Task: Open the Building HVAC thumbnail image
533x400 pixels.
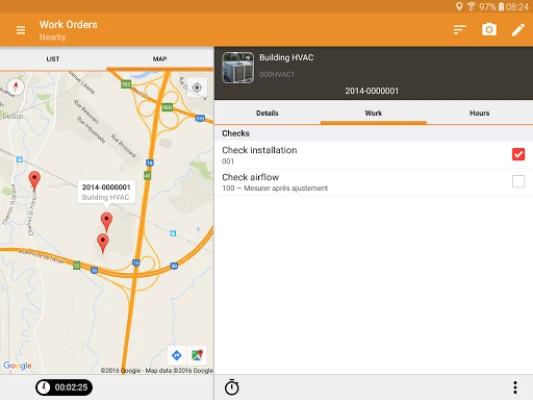Action: click(x=238, y=67)
